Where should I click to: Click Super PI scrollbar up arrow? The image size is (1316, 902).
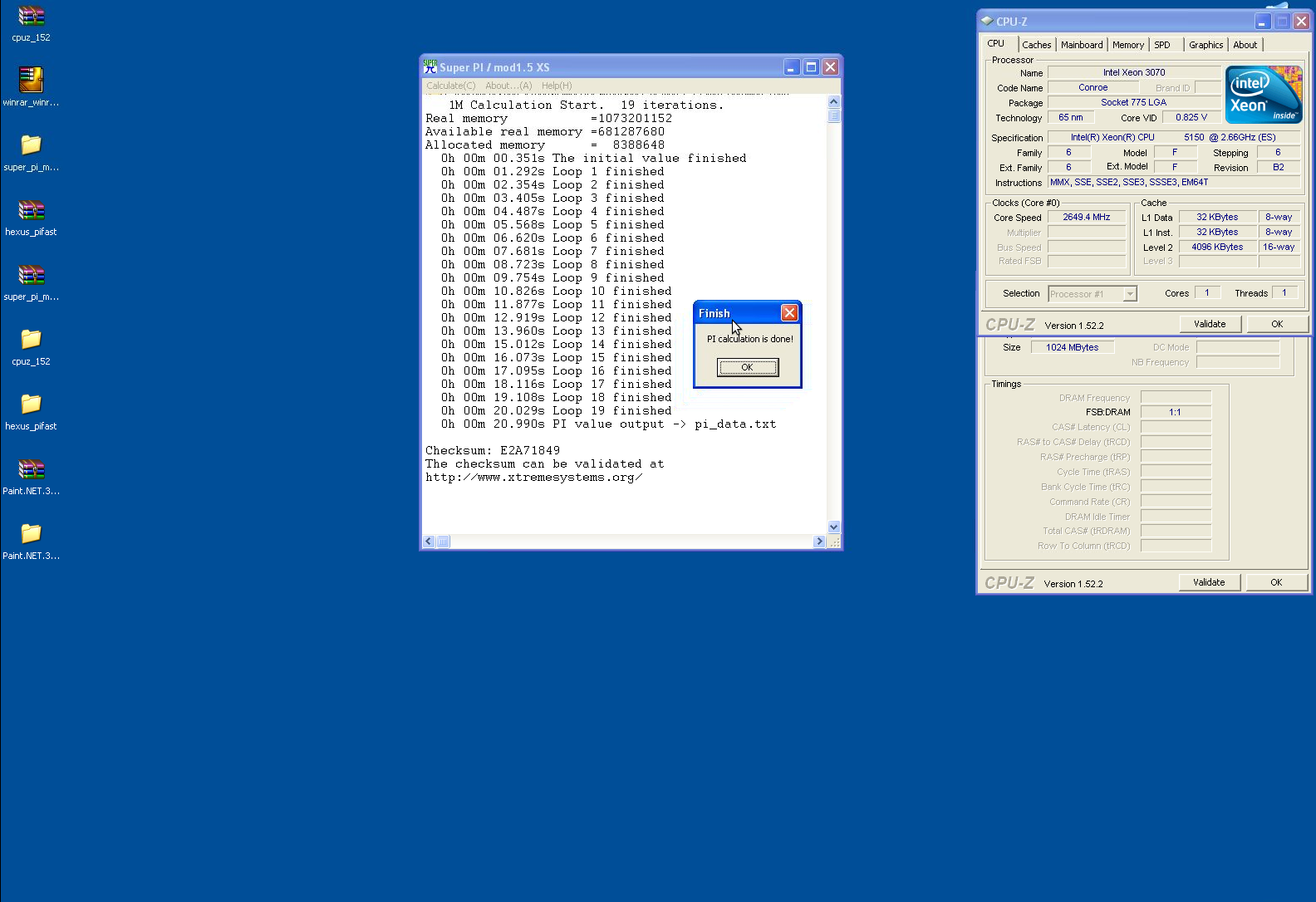click(x=834, y=101)
